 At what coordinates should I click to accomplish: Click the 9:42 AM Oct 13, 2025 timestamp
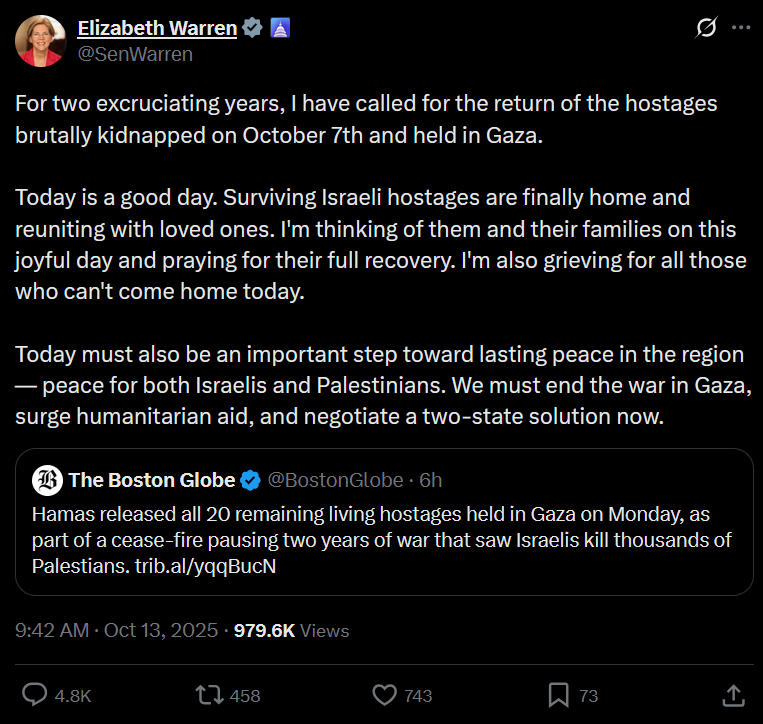pos(118,631)
